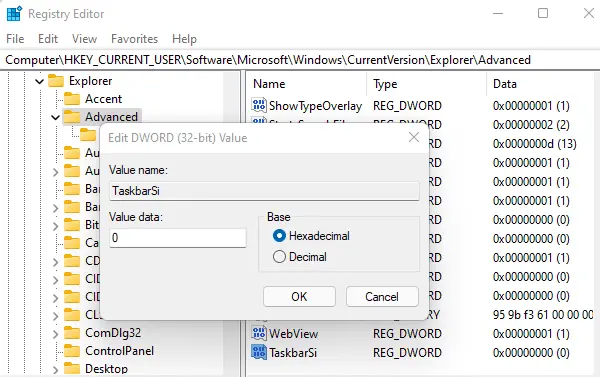Select the ShowTypeOverlay value name
Screen dimensions: 600x377
click(315, 106)
